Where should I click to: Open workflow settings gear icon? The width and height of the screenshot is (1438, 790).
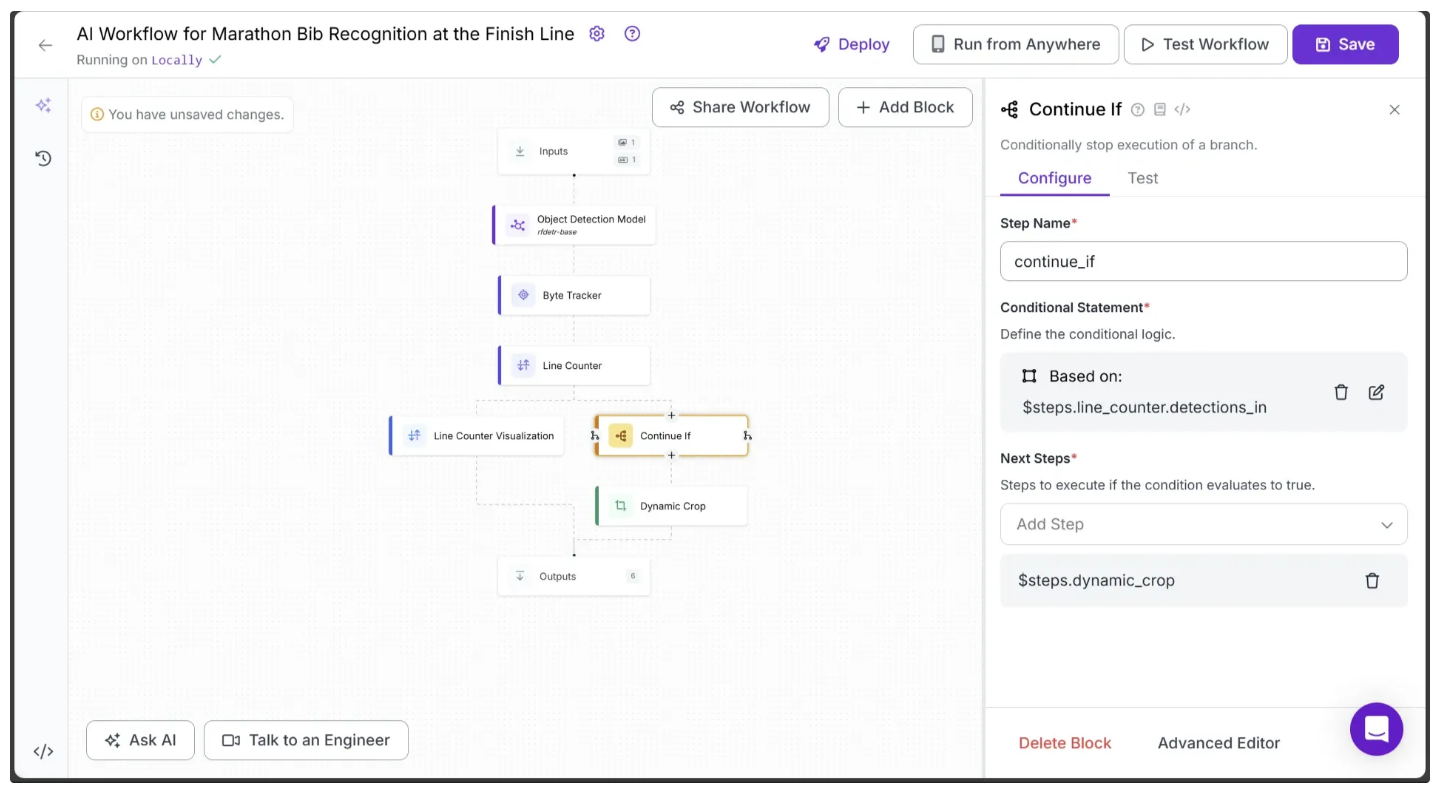tap(597, 34)
